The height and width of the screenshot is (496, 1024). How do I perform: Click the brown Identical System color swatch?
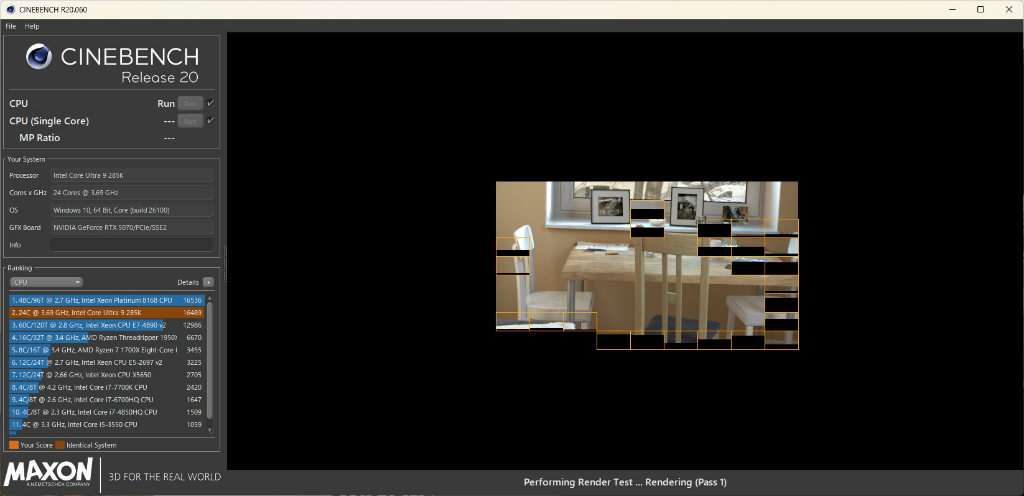[x=60, y=445]
